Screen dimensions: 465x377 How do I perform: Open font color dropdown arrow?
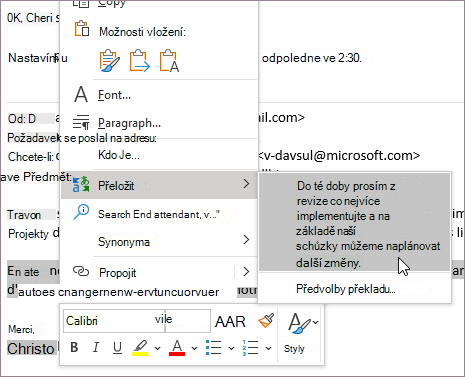pyautogui.click(x=194, y=349)
